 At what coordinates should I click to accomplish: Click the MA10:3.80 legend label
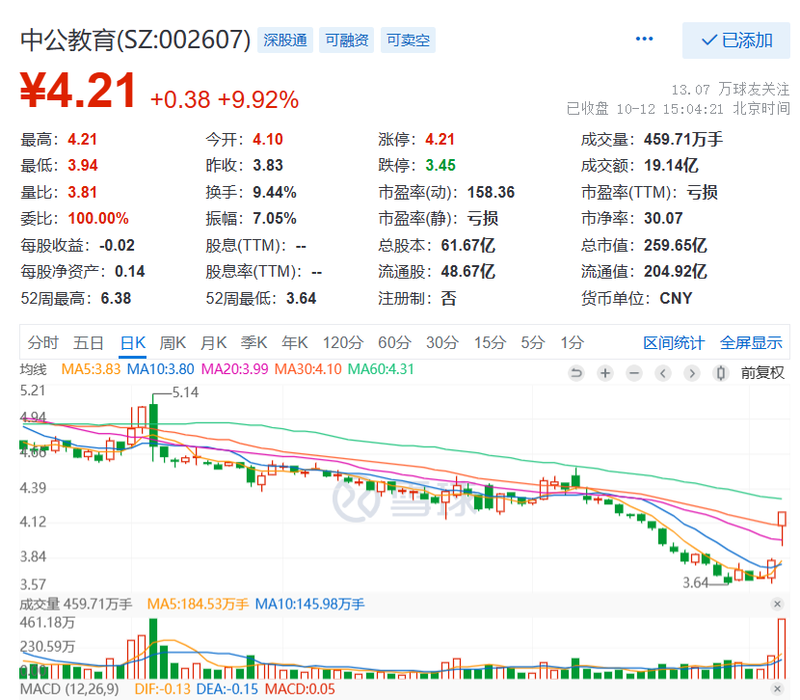click(x=161, y=369)
